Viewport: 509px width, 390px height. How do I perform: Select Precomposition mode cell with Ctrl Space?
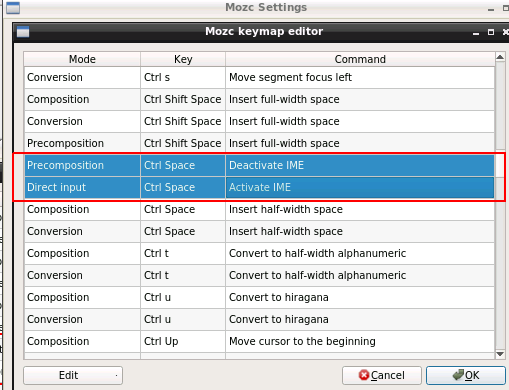point(82,165)
